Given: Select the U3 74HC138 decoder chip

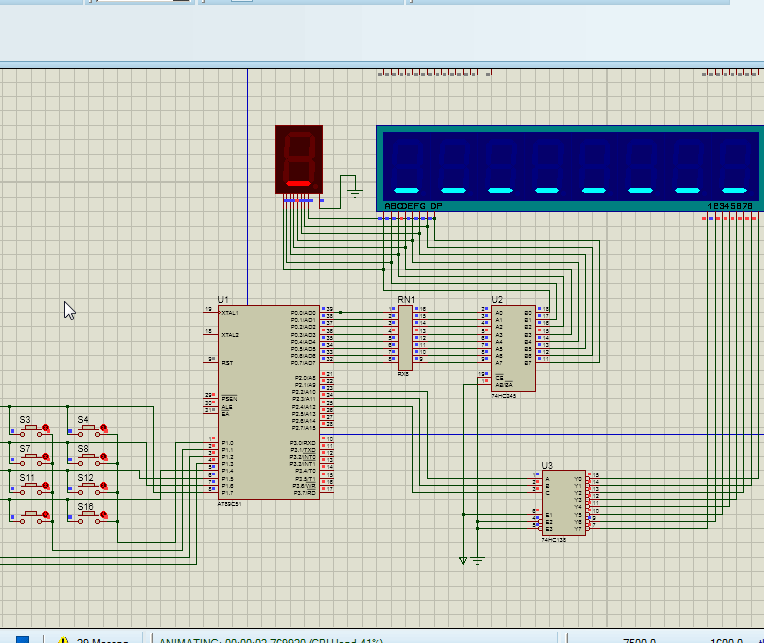Looking at the screenshot, I should pos(564,503).
